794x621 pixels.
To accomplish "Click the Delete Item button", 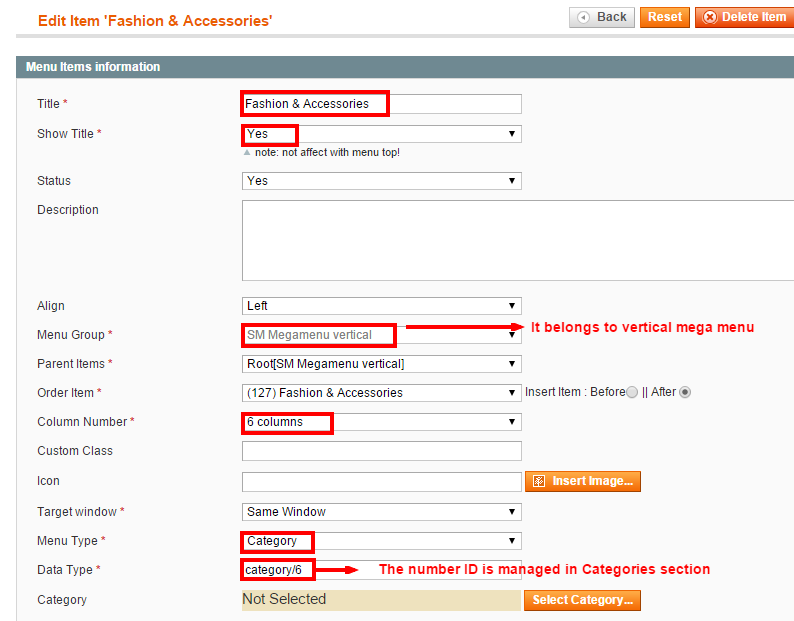I will tap(745, 17).
